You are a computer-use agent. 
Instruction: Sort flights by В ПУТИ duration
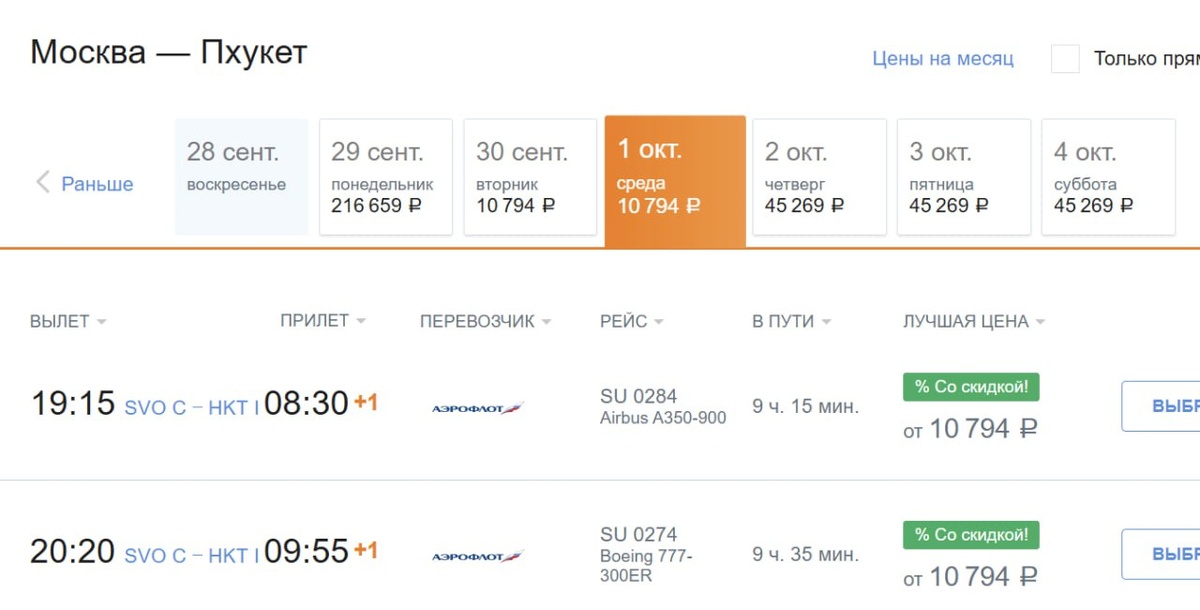click(x=825, y=322)
